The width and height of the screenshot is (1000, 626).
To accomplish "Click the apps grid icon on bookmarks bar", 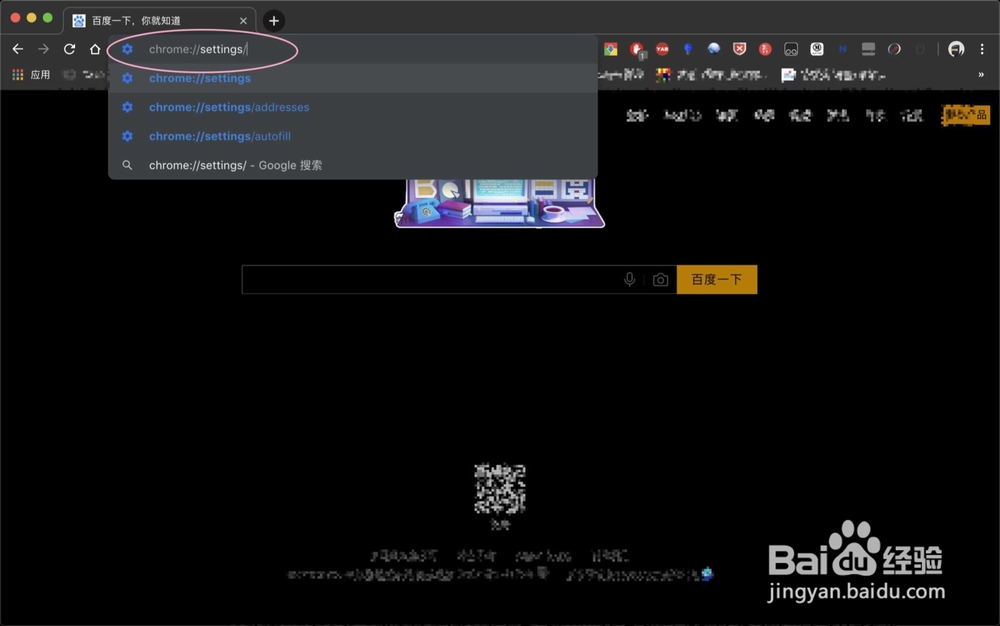I will (17, 74).
